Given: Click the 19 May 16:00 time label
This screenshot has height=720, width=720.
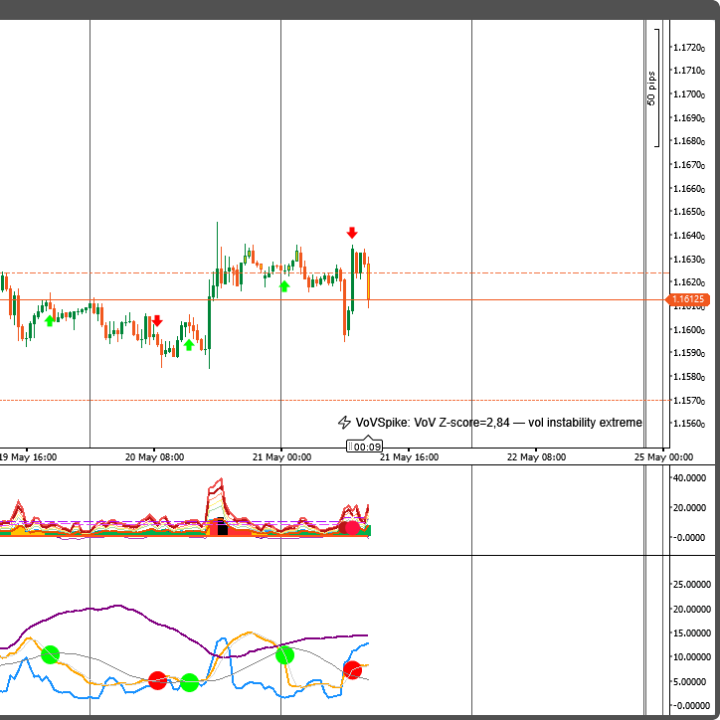Looking at the screenshot, I should (28, 457).
